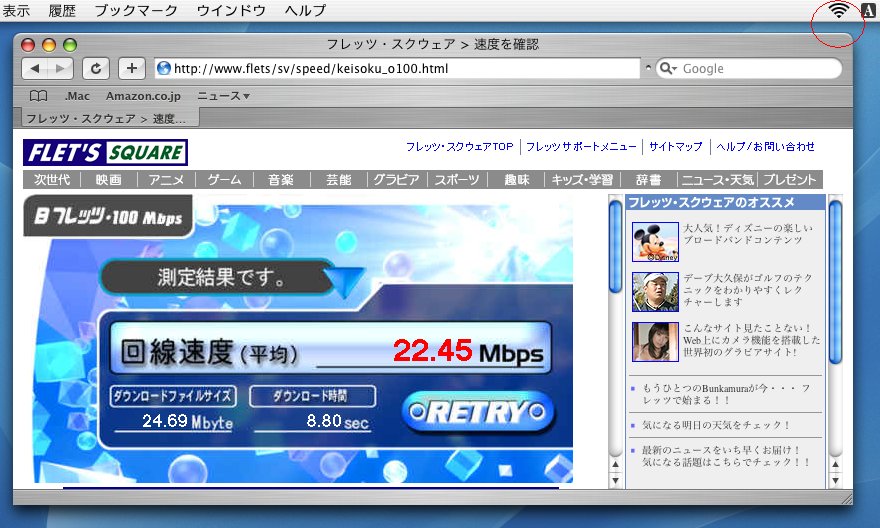The height and width of the screenshot is (528, 880).
Task: Go to アニメ category
Action: click(x=166, y=180)
